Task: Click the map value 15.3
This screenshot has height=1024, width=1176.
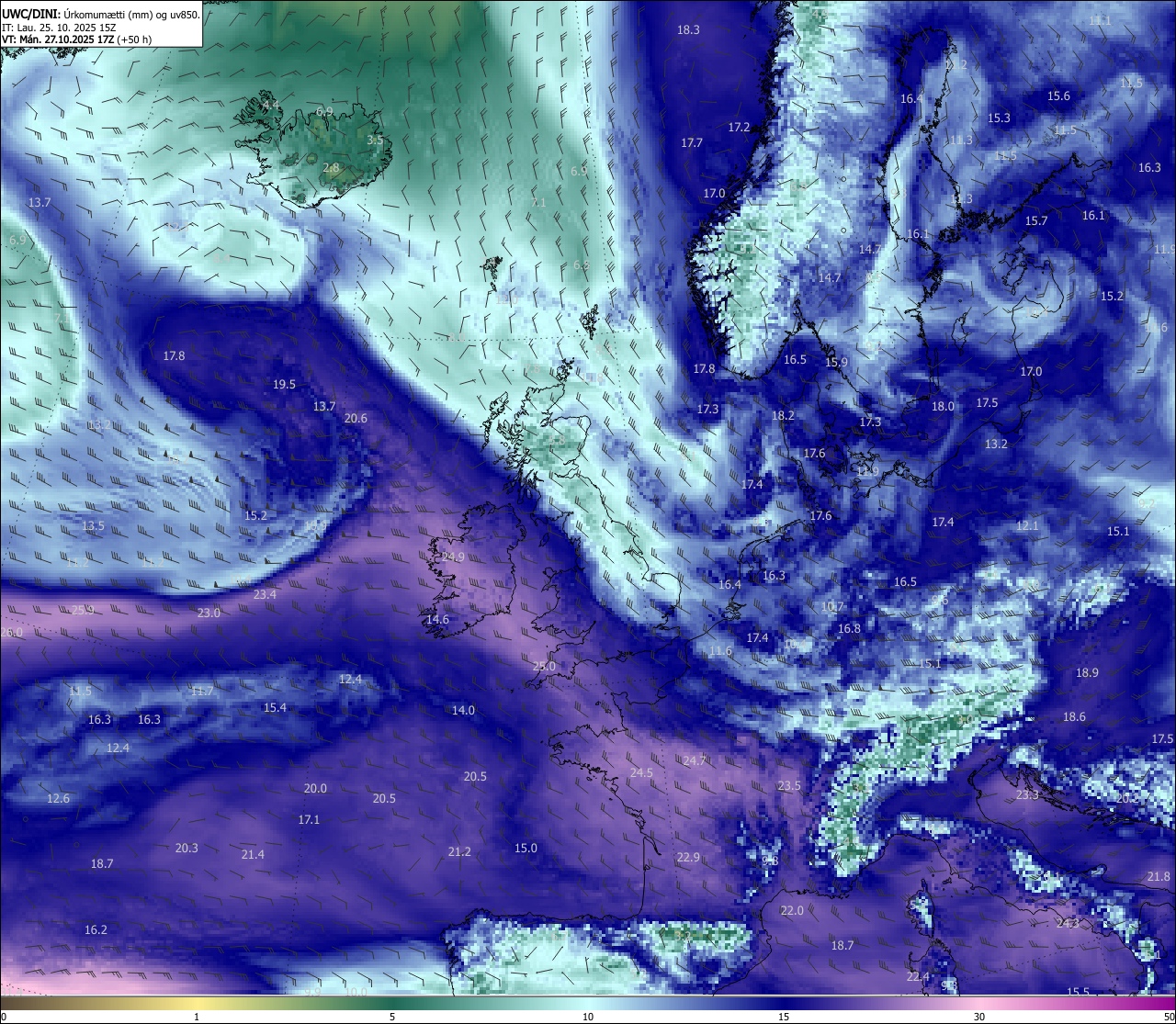Action: pos(999,118)
